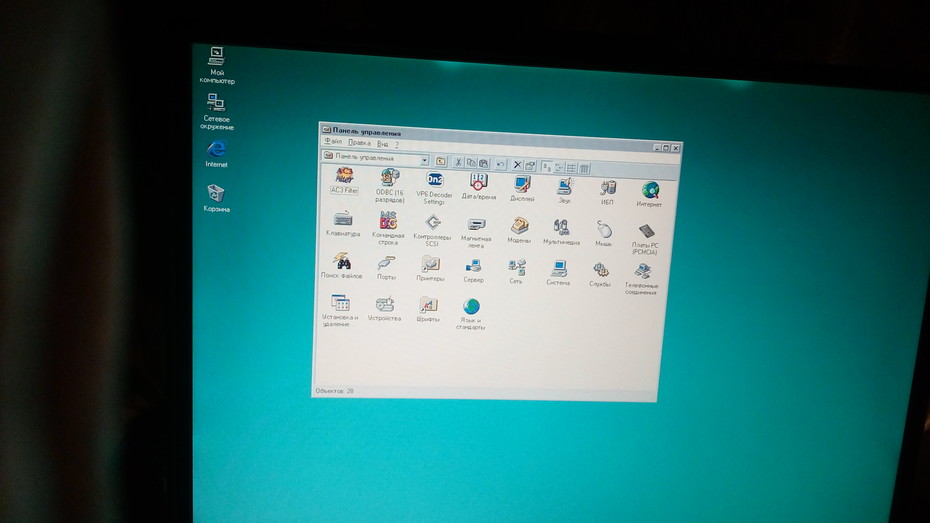Open Устройства devices icon
The width and height of the screenshot is (930, 523).
384,310
